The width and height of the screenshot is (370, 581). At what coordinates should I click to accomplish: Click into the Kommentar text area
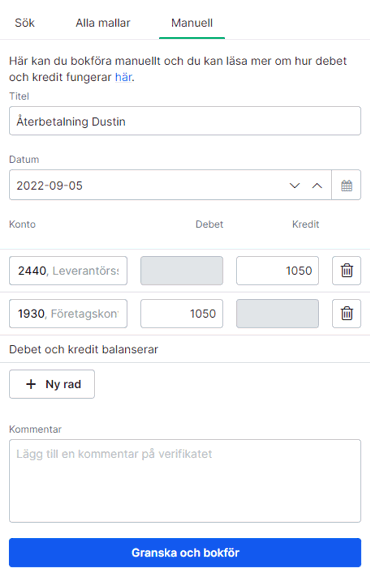pyautogui.click(x=185, y=481)
